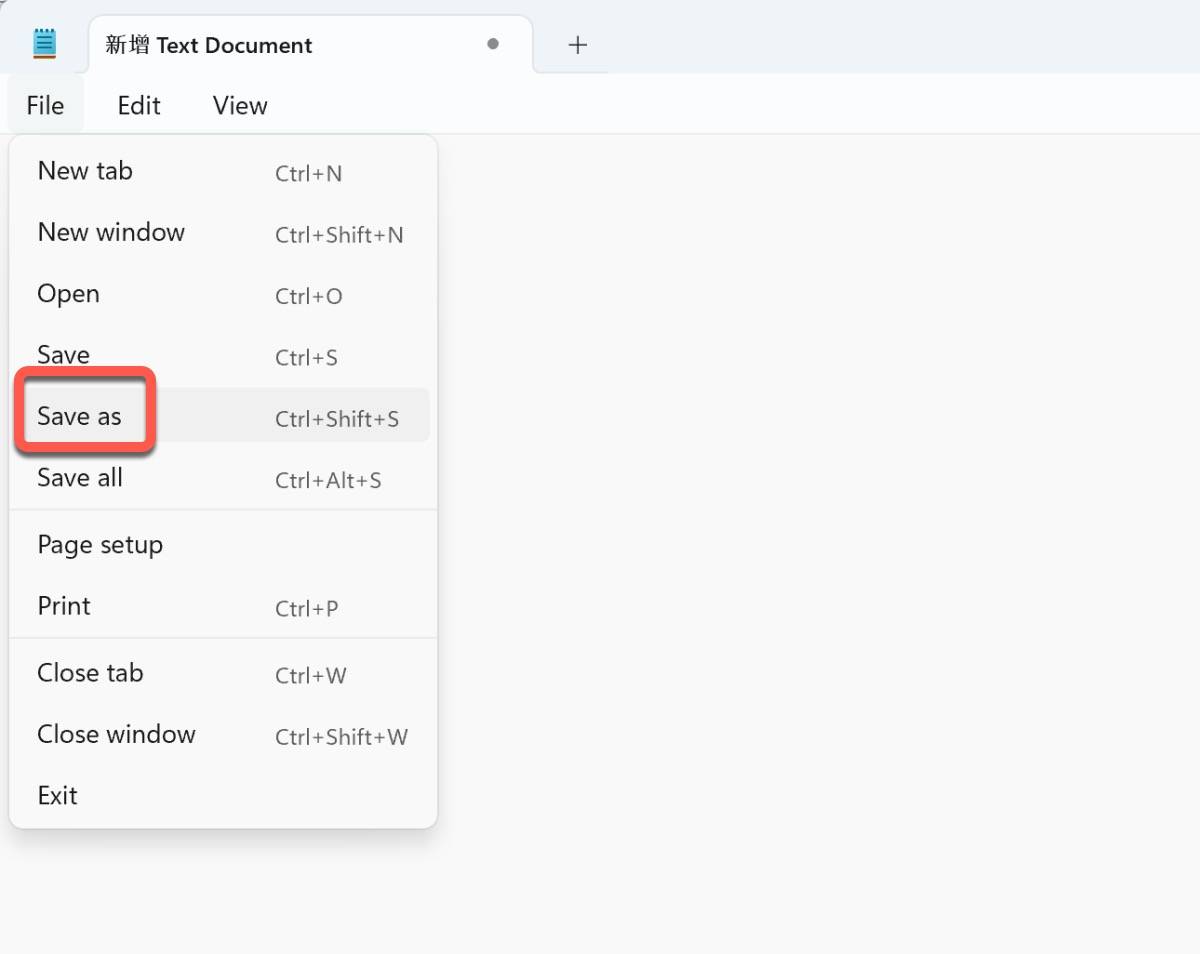Choose New tab from File menu
The height and width of the screenshot is (954, 1200).
(85, 171)
